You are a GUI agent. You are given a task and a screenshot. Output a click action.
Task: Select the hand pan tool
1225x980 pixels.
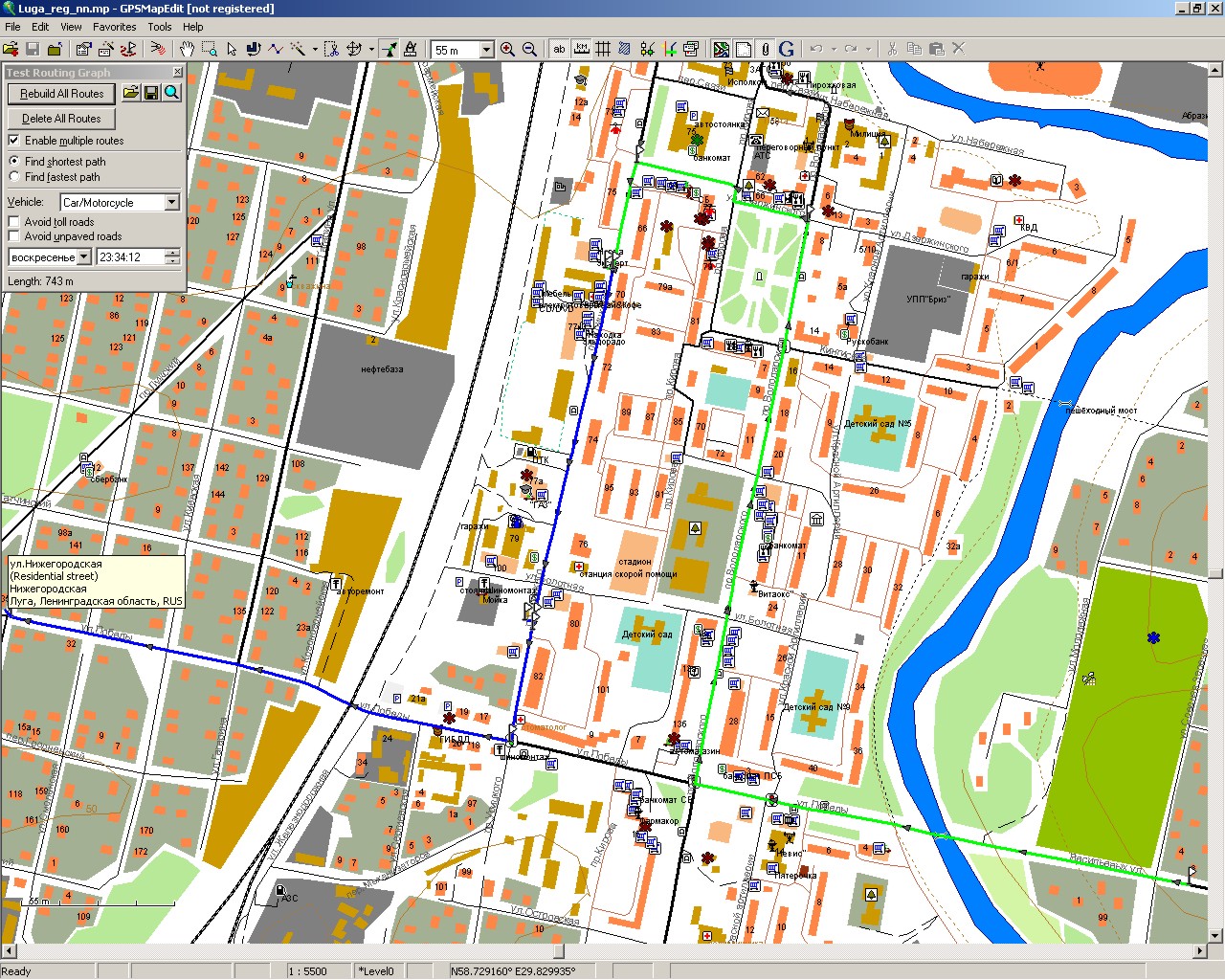point(187,49)
